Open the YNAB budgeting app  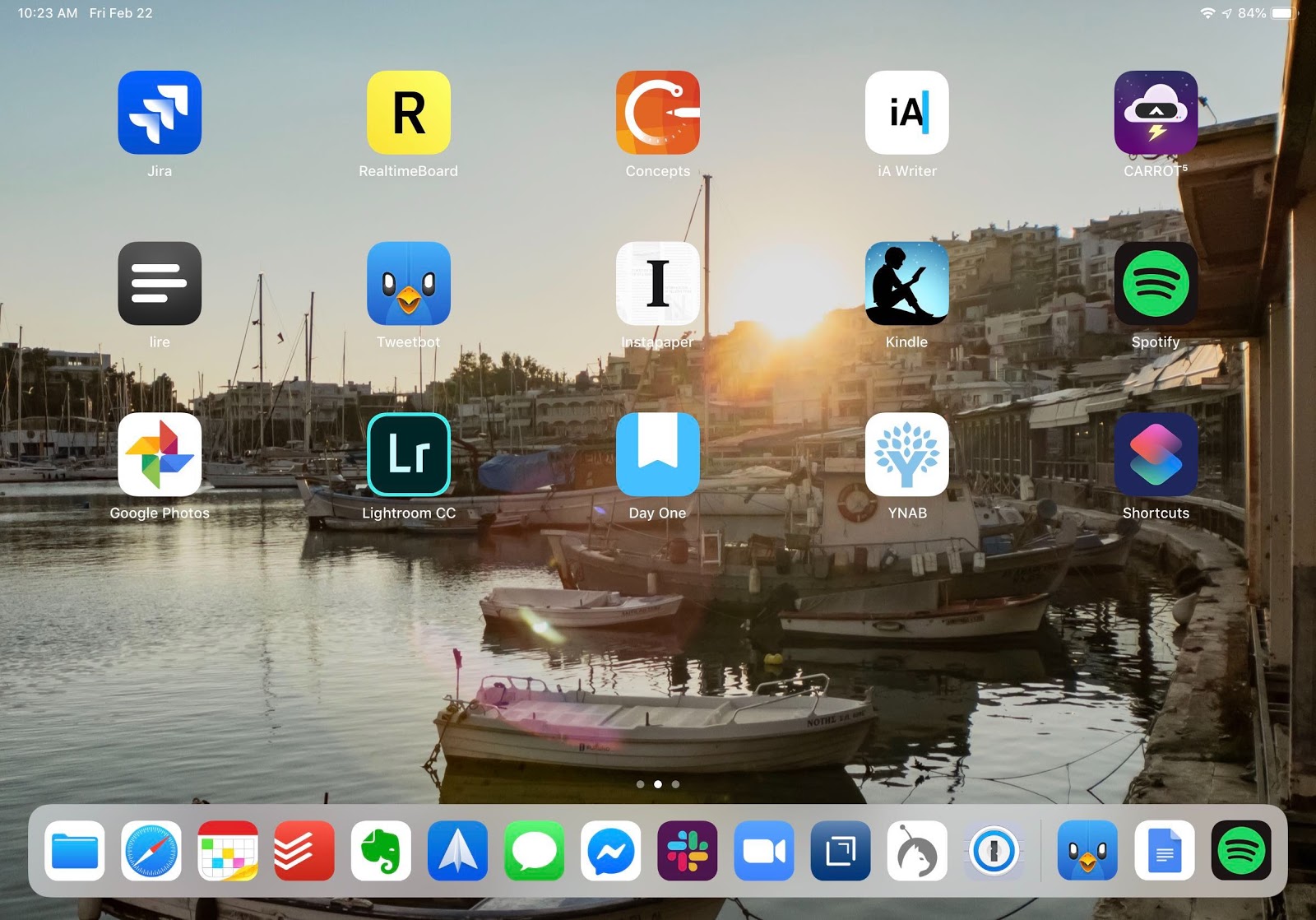pyautogui.click(x=906, y=454)
